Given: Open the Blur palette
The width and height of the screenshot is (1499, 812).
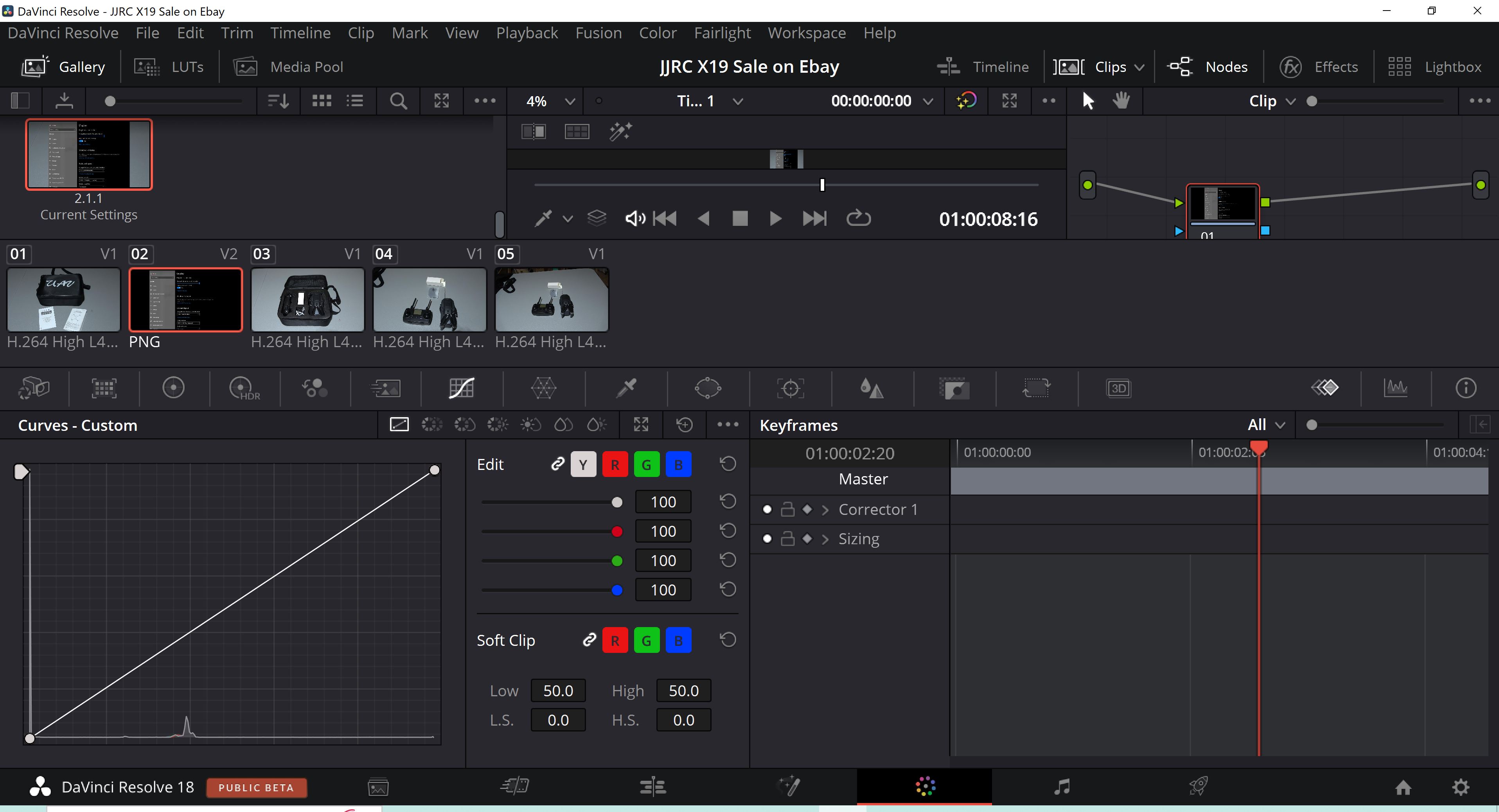Looking at the screenshot, I should point(872,388).
